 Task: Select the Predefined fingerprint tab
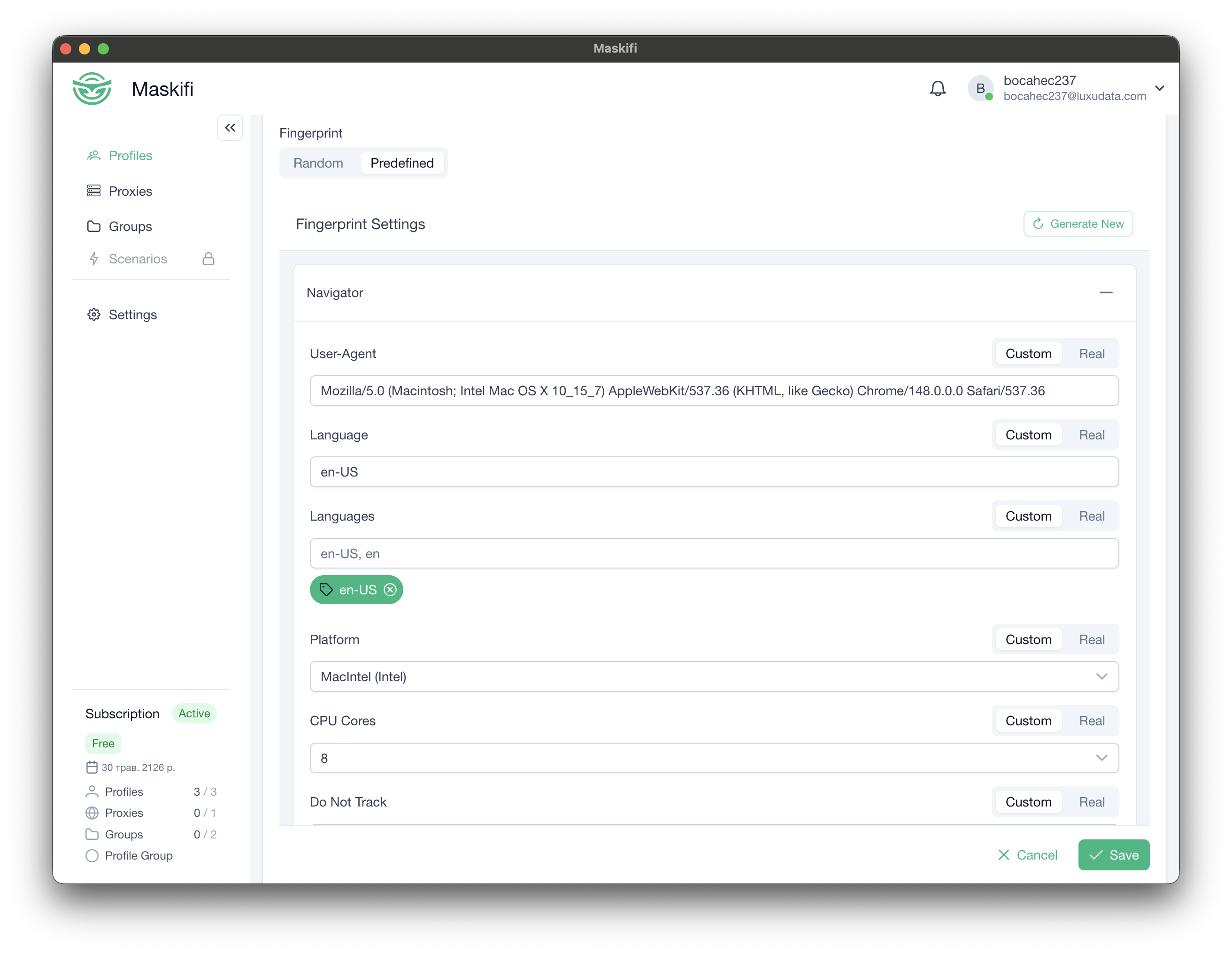[x=402, y=163]
